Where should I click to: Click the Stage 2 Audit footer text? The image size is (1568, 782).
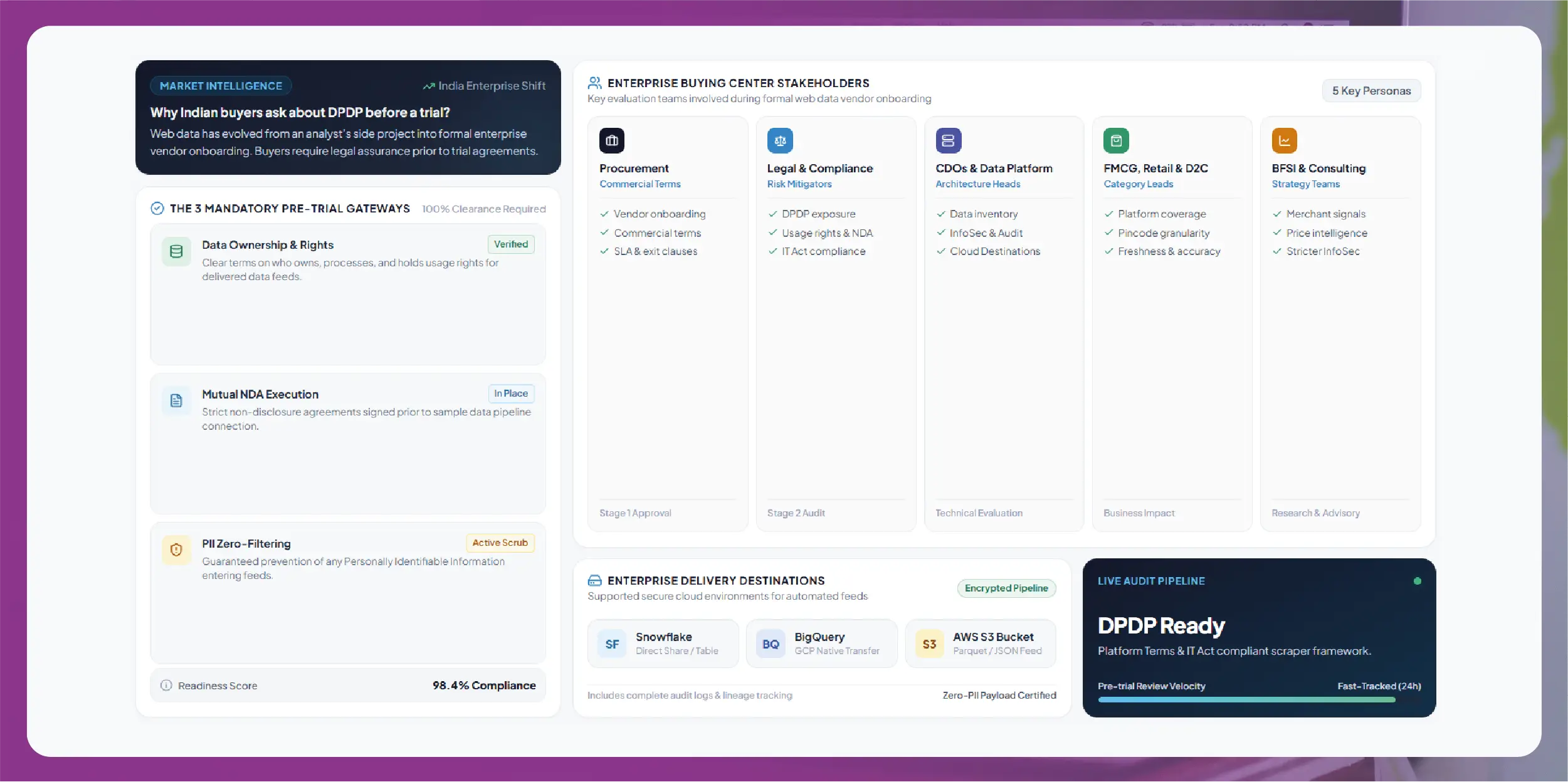pyautogui.click(x=796, y=513)
